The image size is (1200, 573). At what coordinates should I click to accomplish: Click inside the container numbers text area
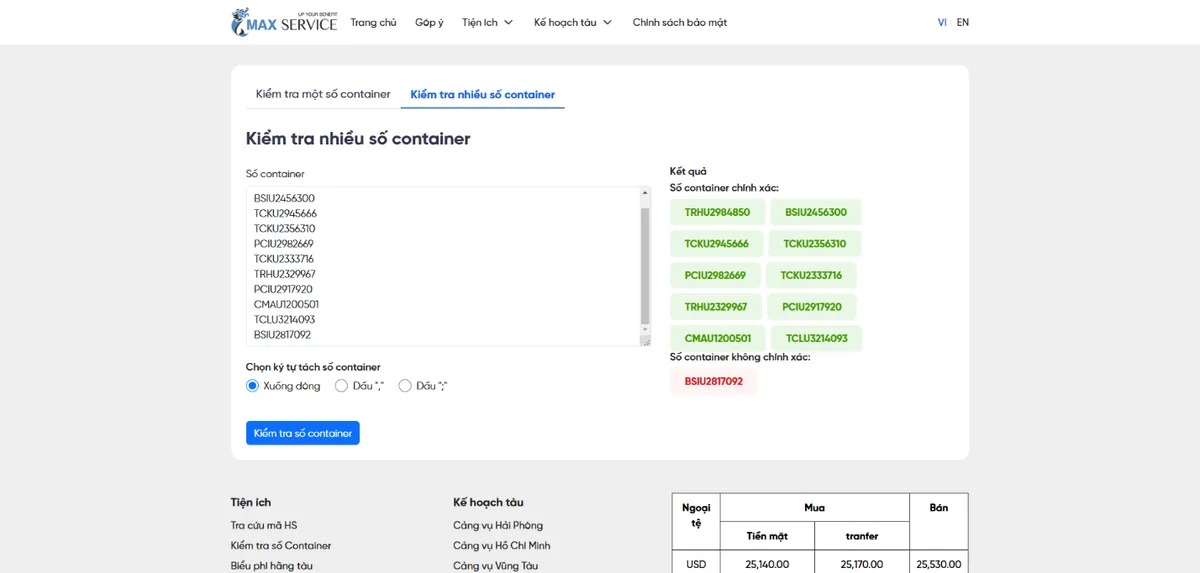click(440, 266)
